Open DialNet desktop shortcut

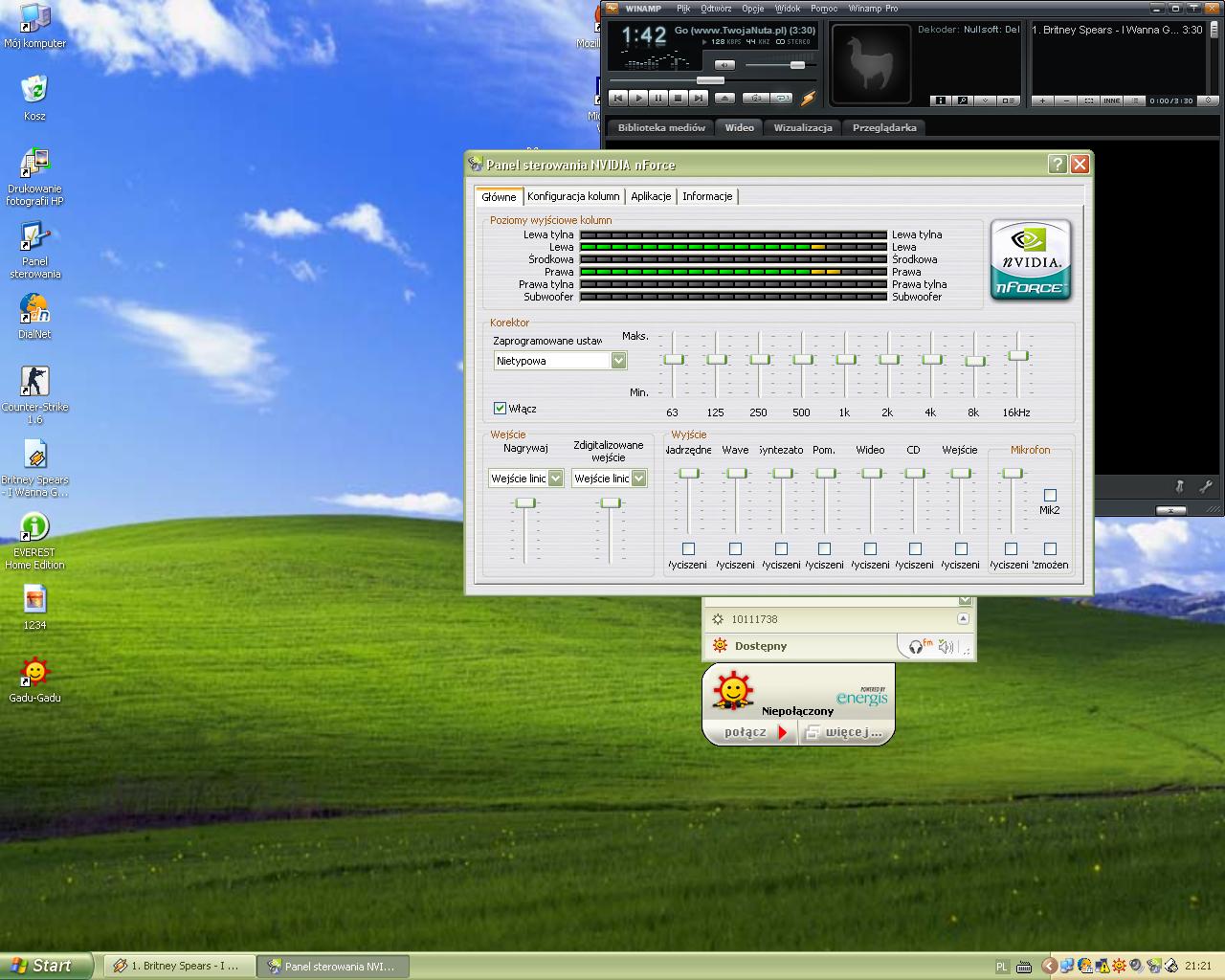[34, 316]
